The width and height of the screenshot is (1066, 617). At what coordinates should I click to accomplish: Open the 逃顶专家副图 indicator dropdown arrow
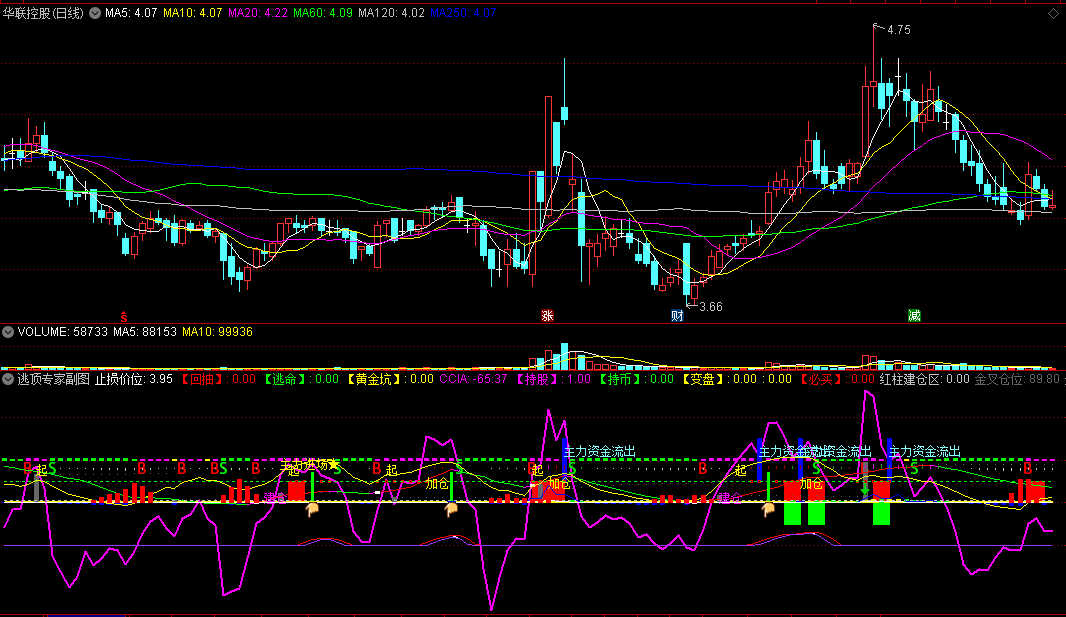coord(8,379)
